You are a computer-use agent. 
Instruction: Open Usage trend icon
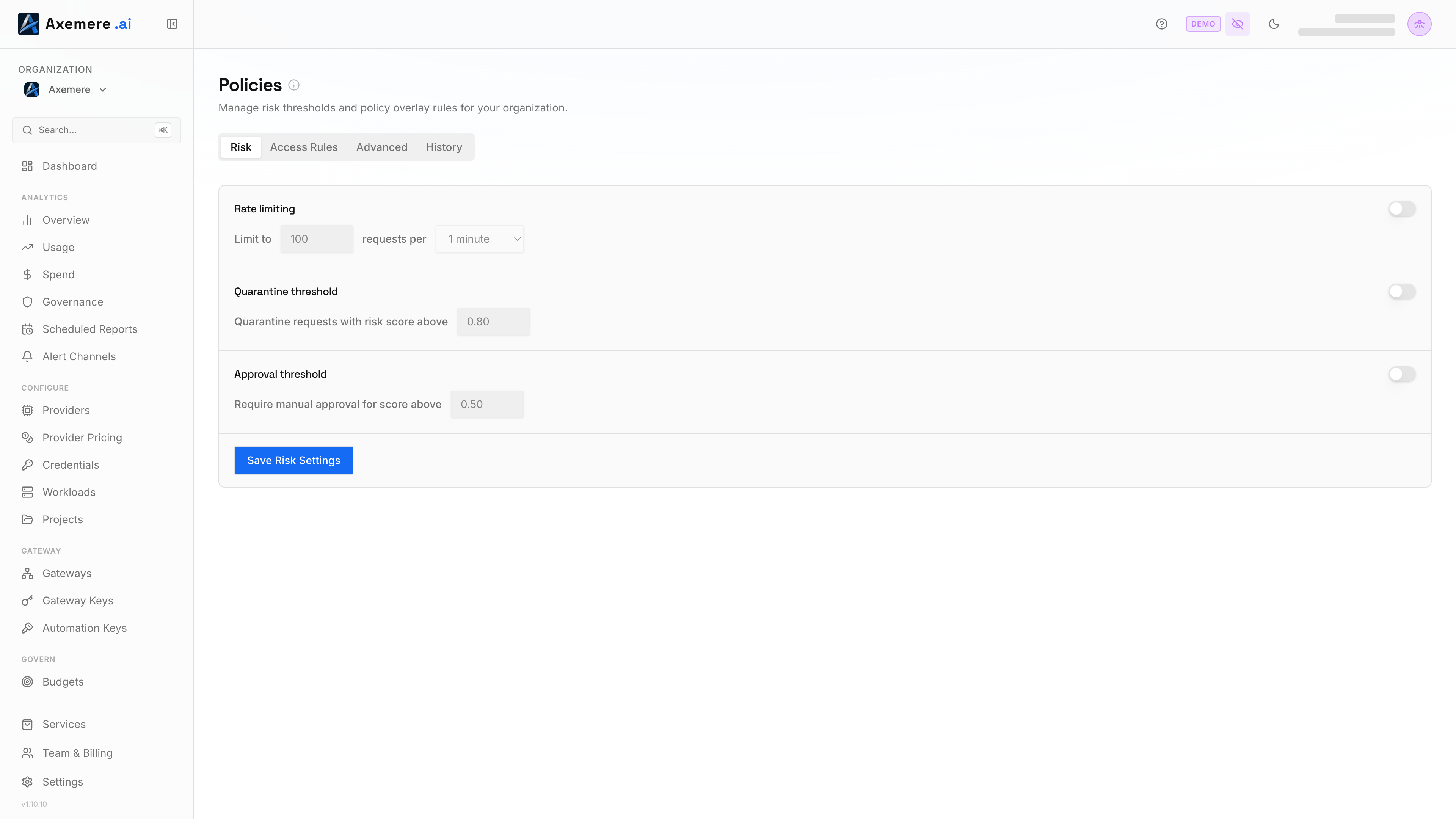(x=27, y=247)
